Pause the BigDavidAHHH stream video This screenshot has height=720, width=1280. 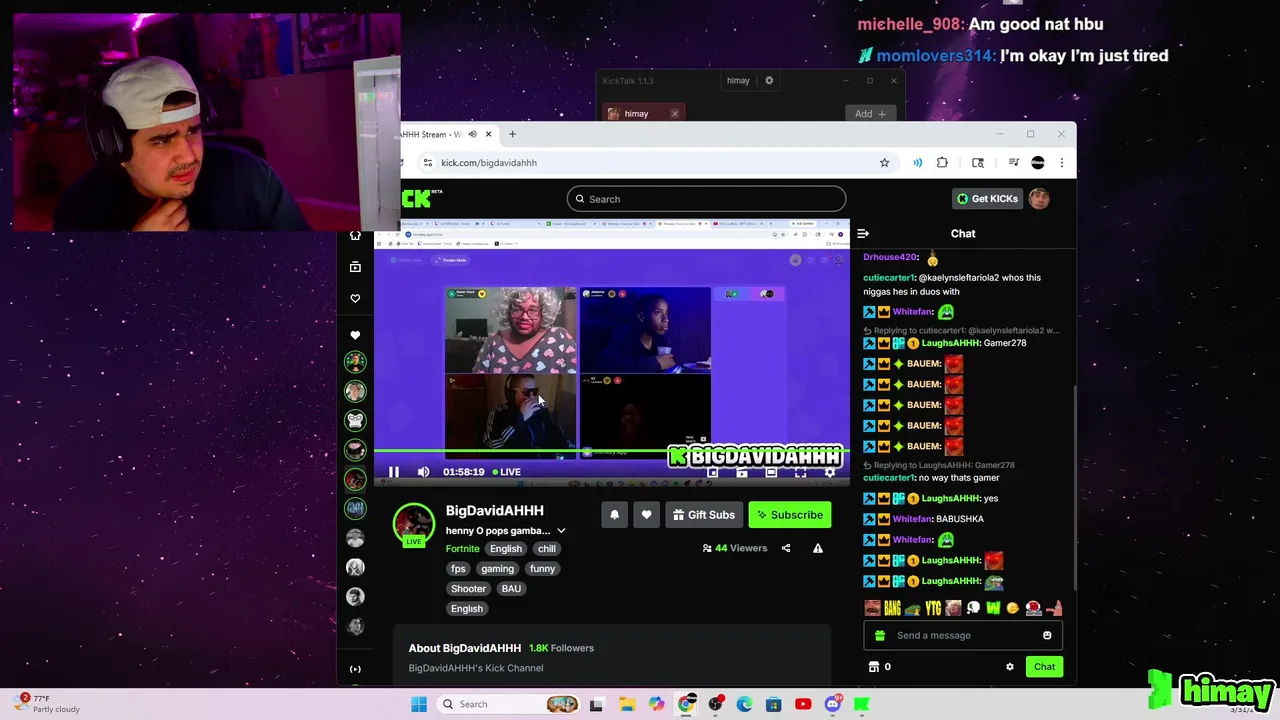[394, 472]
